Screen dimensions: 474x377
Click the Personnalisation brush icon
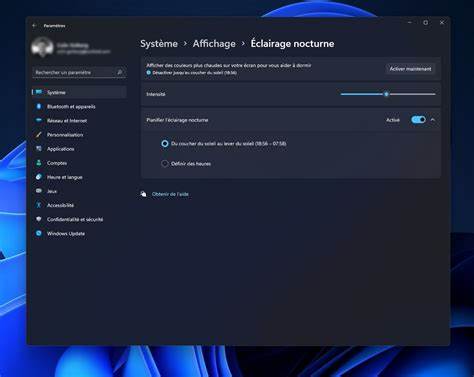[x=39, y=135]
